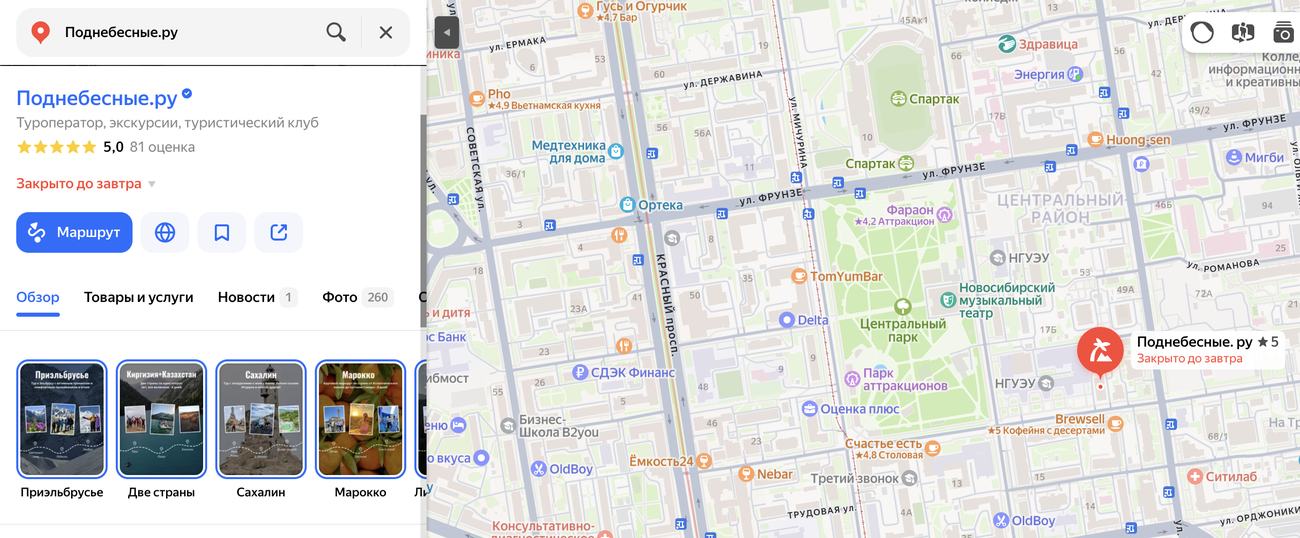Viewport: 1300px width, 538px height.
Task: Click the Delta map marker
Action: click(788, 320)
